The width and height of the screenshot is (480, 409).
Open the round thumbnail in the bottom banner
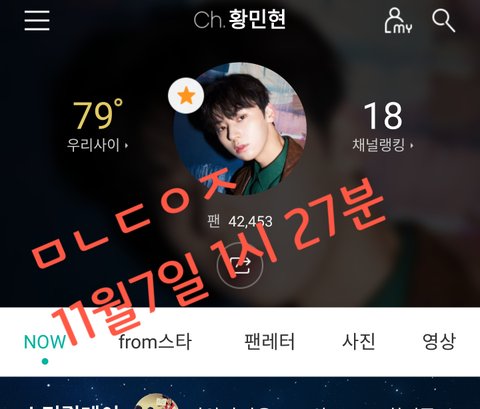coord(156,401)
